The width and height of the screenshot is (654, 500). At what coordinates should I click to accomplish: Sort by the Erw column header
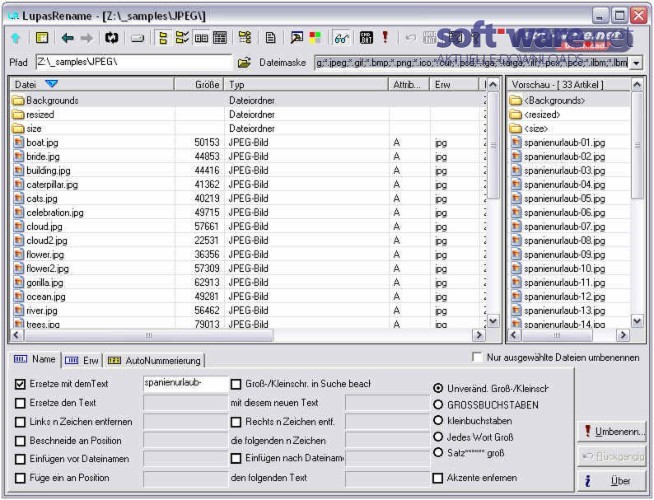coord(454,85)
